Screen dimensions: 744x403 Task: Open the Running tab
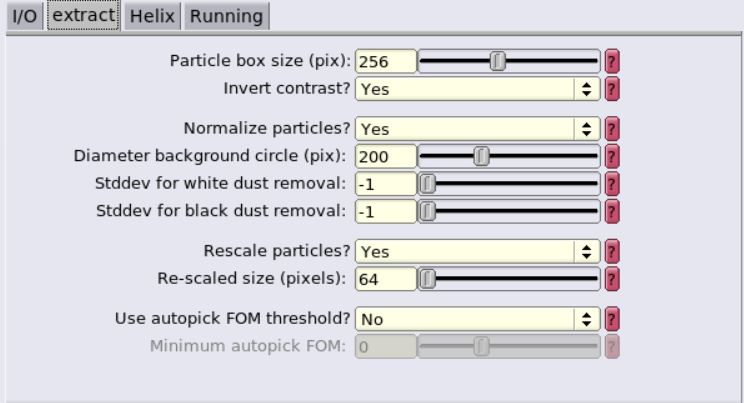tap(227, 16)
